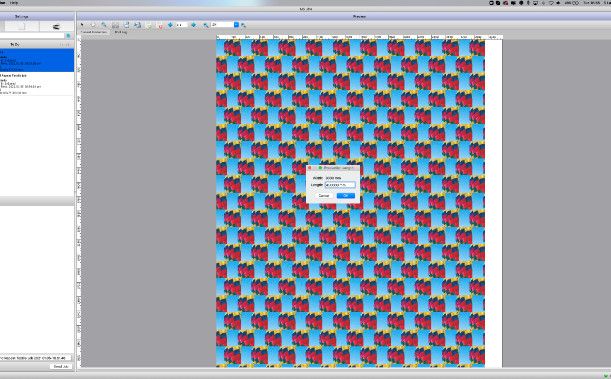611x379 pixels.
Task: Click the zoom-to-fit icon after the dropdown
Action: click(244, 25)
